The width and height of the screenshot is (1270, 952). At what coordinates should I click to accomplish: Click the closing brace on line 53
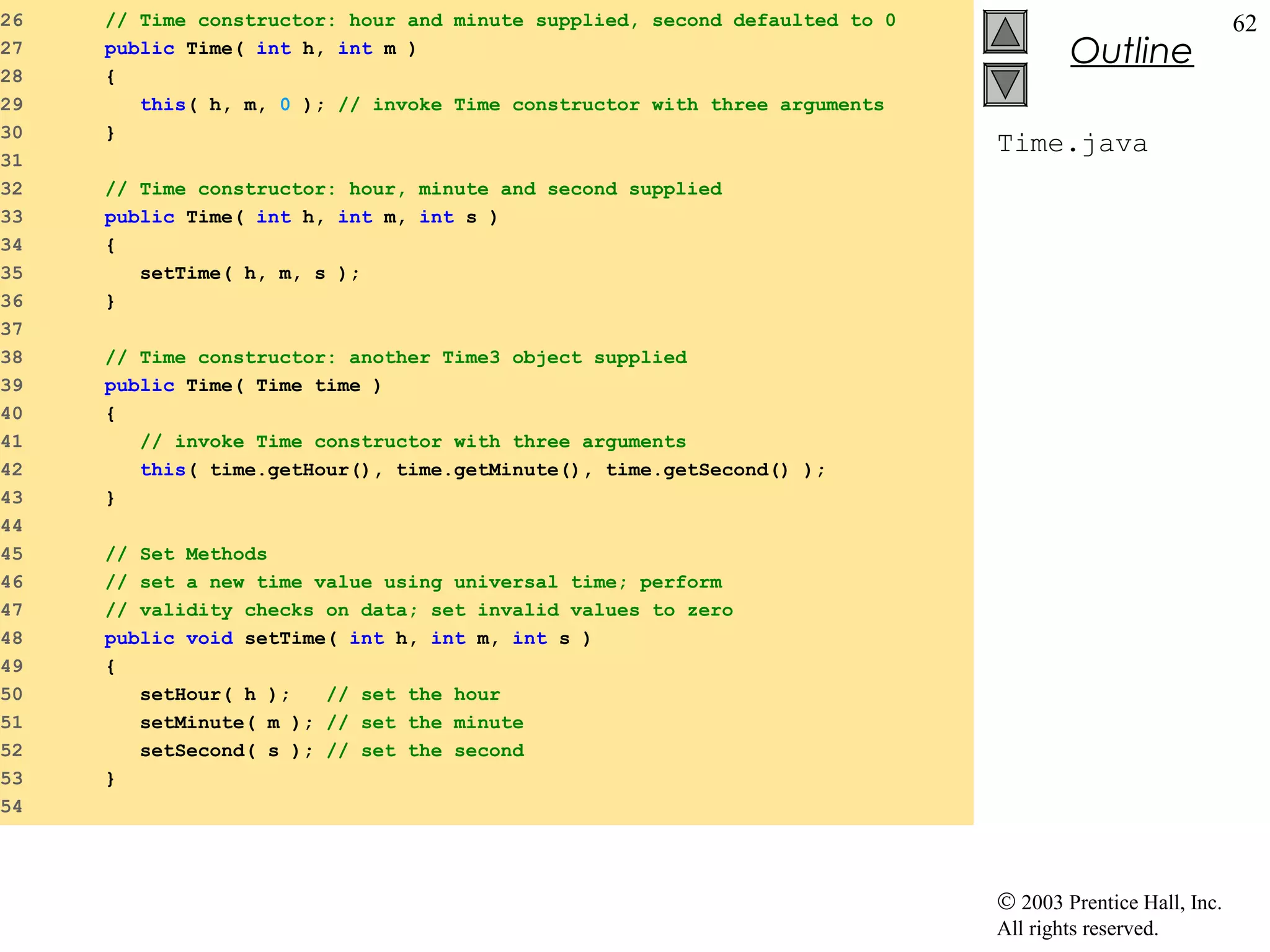click(x=110, y=779)
